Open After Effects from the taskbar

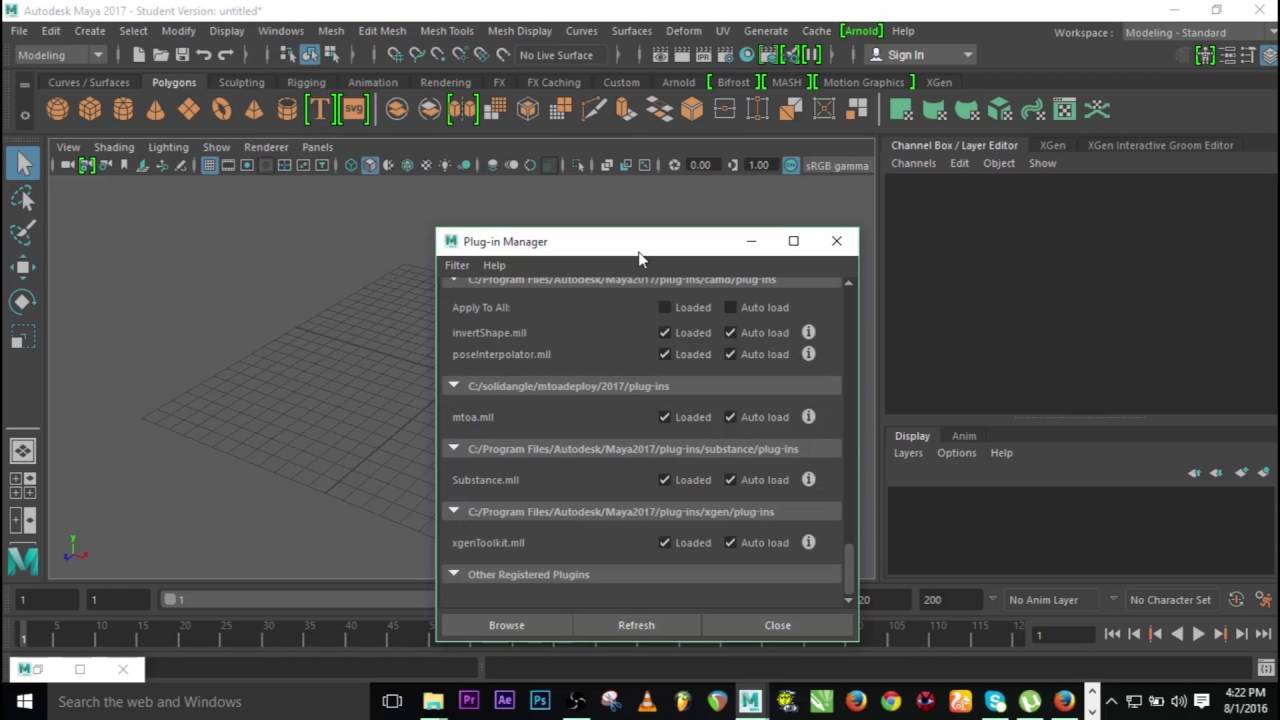(504, 701)
